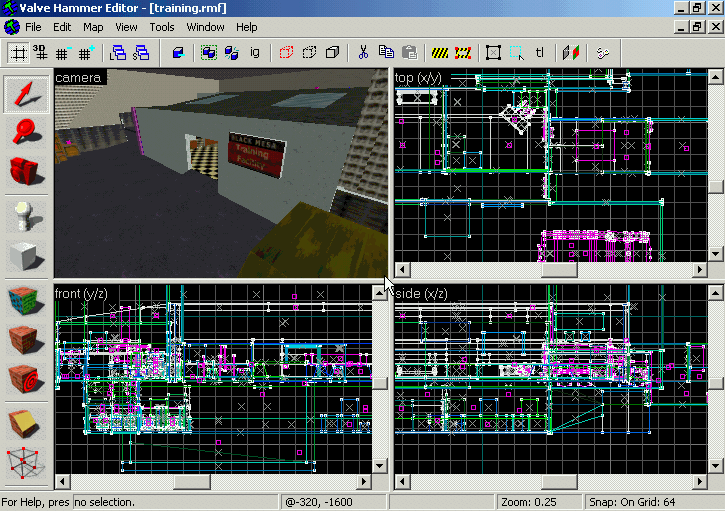Save the current window state

[141, 53]
